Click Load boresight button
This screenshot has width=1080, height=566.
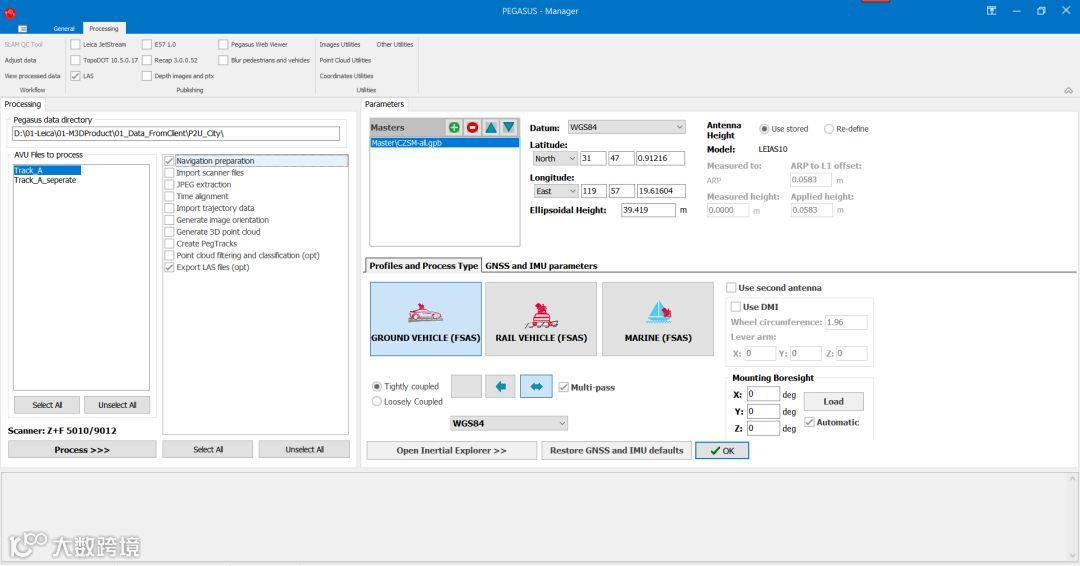click(x=833, y=401)
